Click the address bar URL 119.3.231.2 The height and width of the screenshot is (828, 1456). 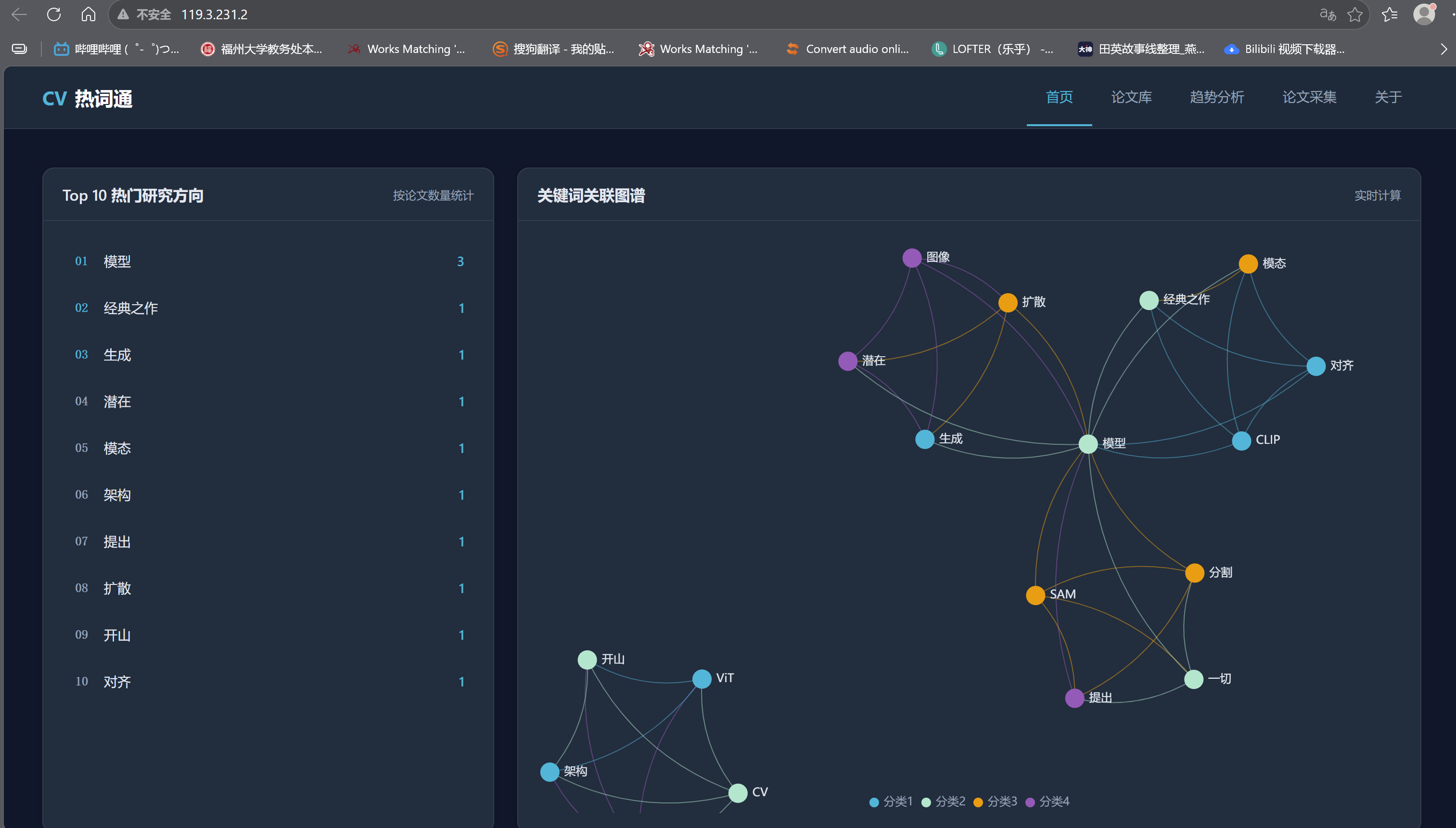click(x=214, y=14)
